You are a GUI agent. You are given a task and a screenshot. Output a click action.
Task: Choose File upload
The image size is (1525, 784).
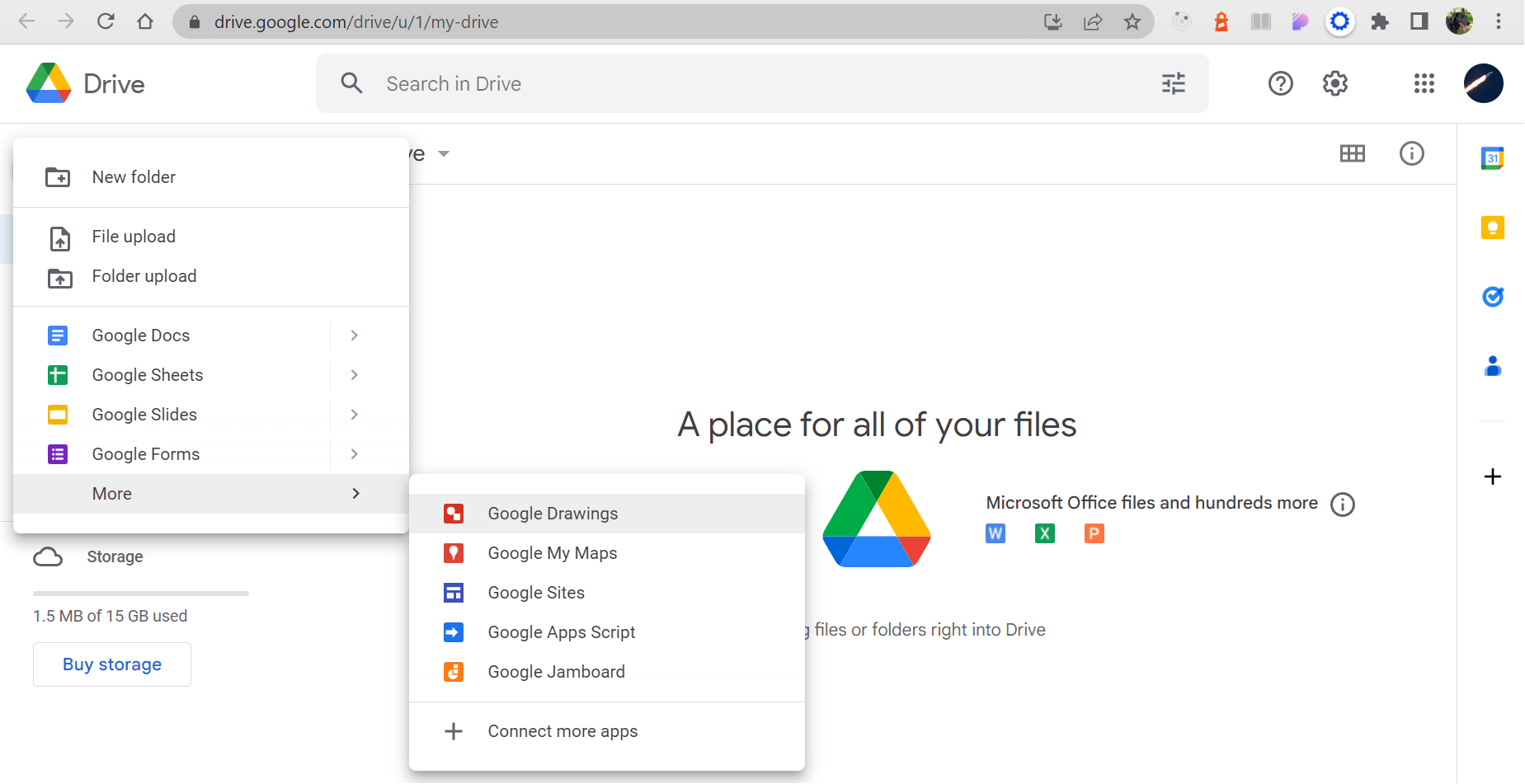211,237
